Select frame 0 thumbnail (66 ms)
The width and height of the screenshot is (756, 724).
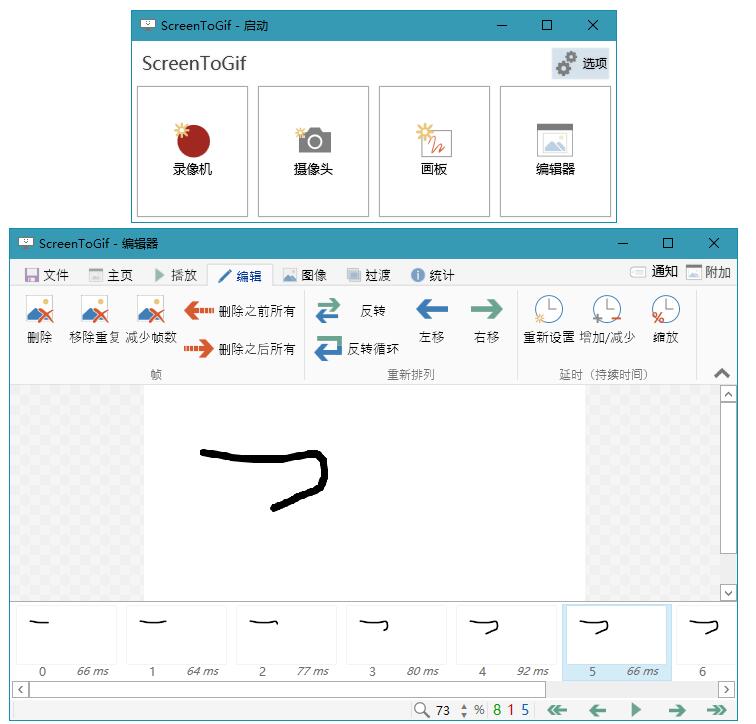coord(67,643)
